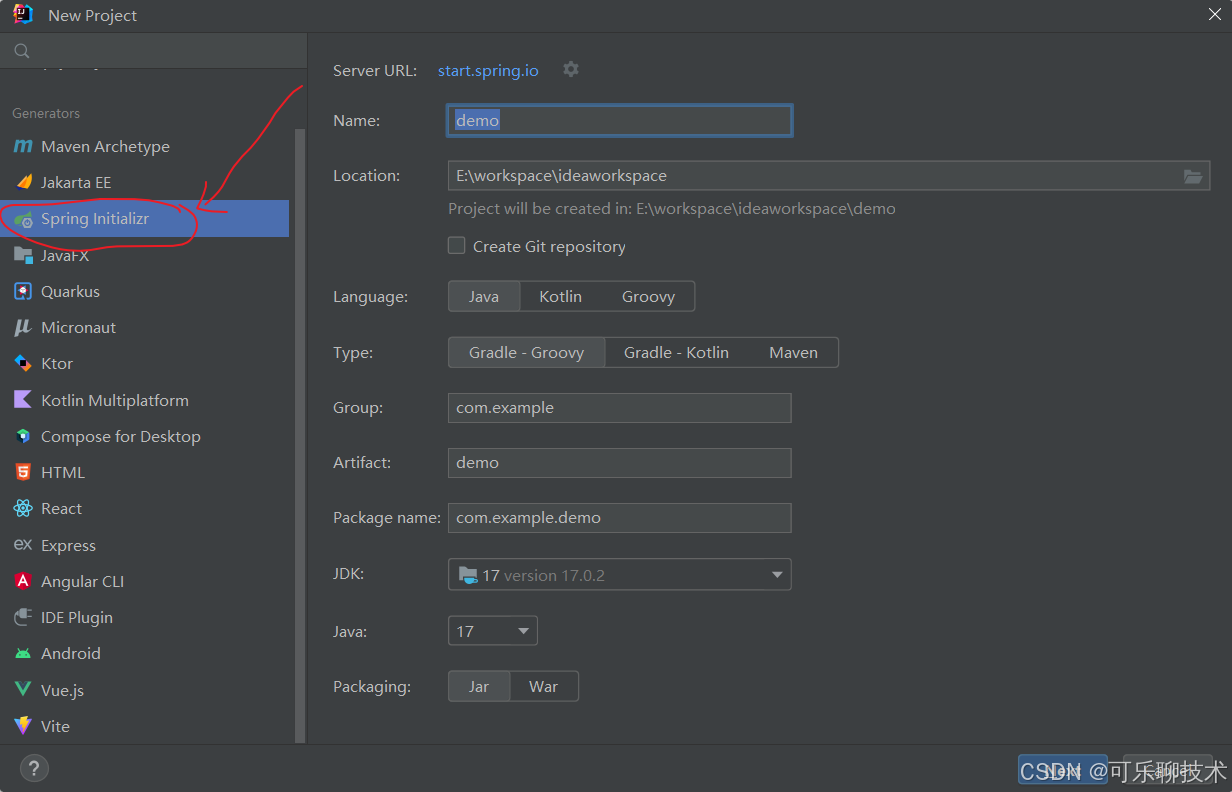Viewport: 1232px width, 792px height.
Task: Select the Spring Initializr leaf icon
Action: [x=23, y=218]
